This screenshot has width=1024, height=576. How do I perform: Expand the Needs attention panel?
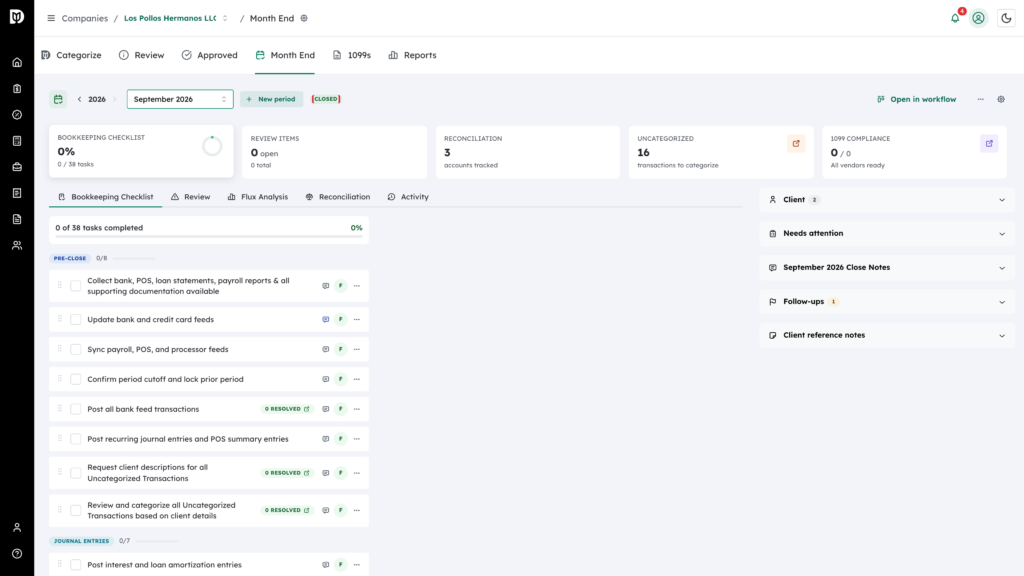[x=887, y=233]
